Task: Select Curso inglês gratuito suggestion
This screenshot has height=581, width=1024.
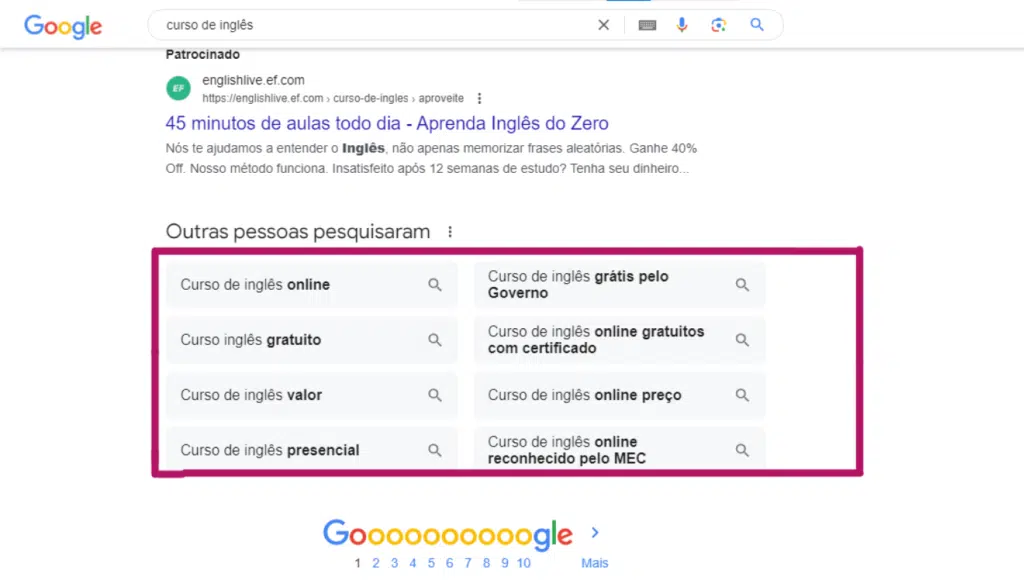Action: 312,340
